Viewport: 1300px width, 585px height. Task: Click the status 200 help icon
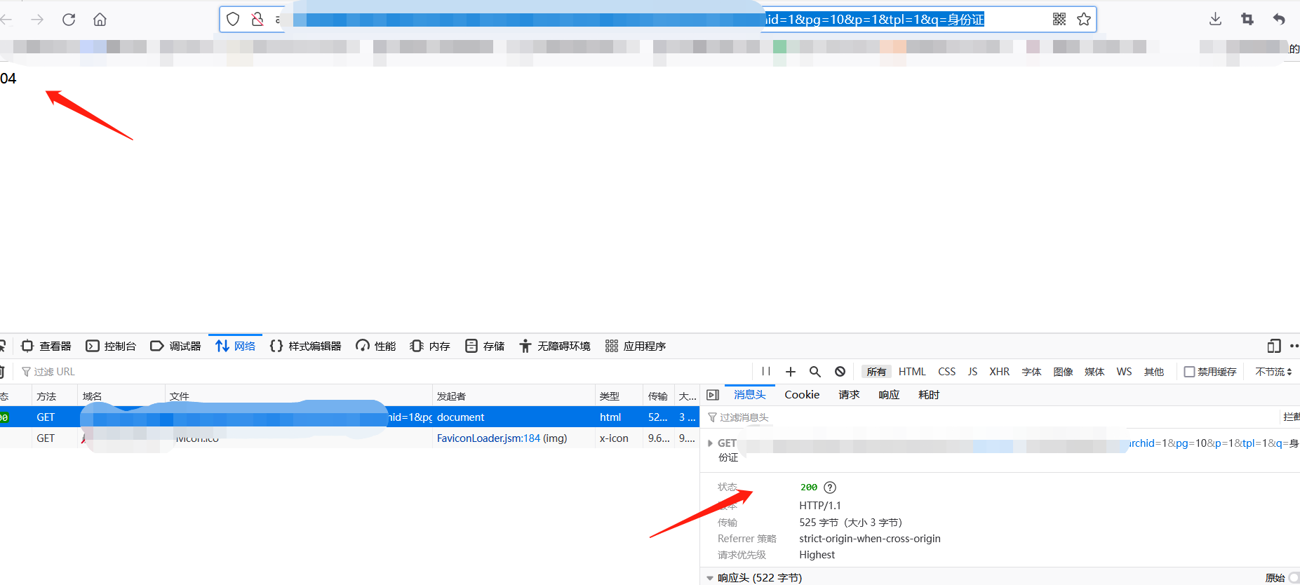830,488
